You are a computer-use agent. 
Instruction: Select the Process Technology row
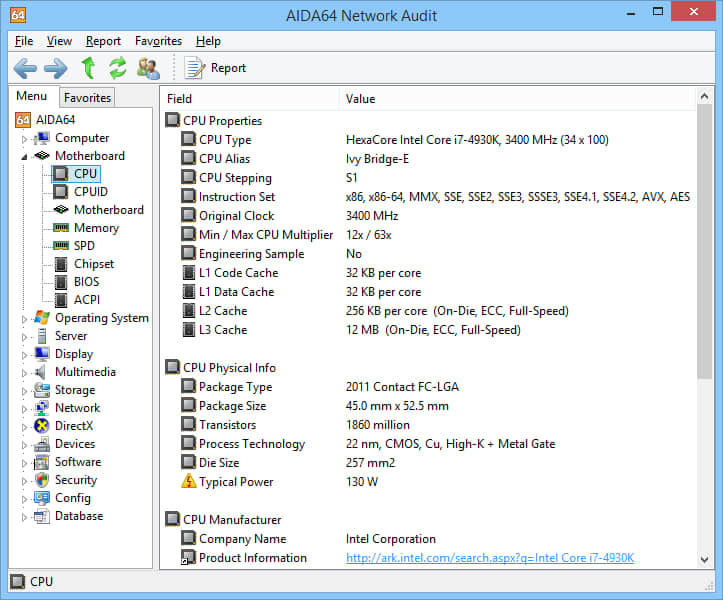click(429, 444)
